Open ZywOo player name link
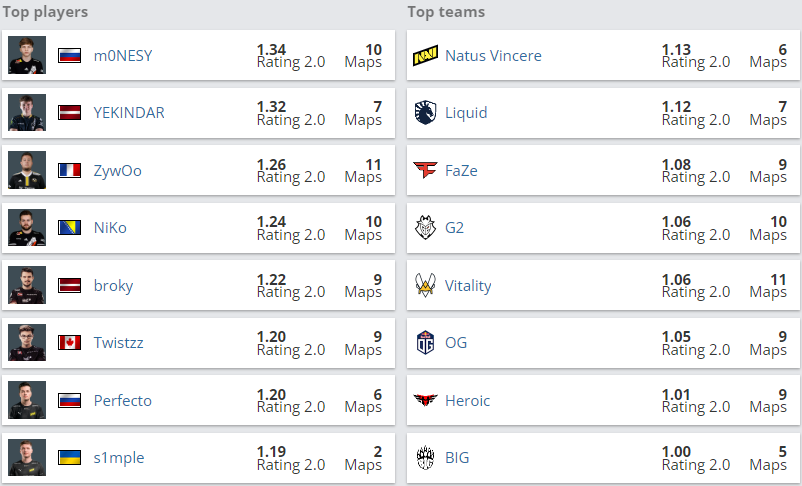 [x=118, y=170]
